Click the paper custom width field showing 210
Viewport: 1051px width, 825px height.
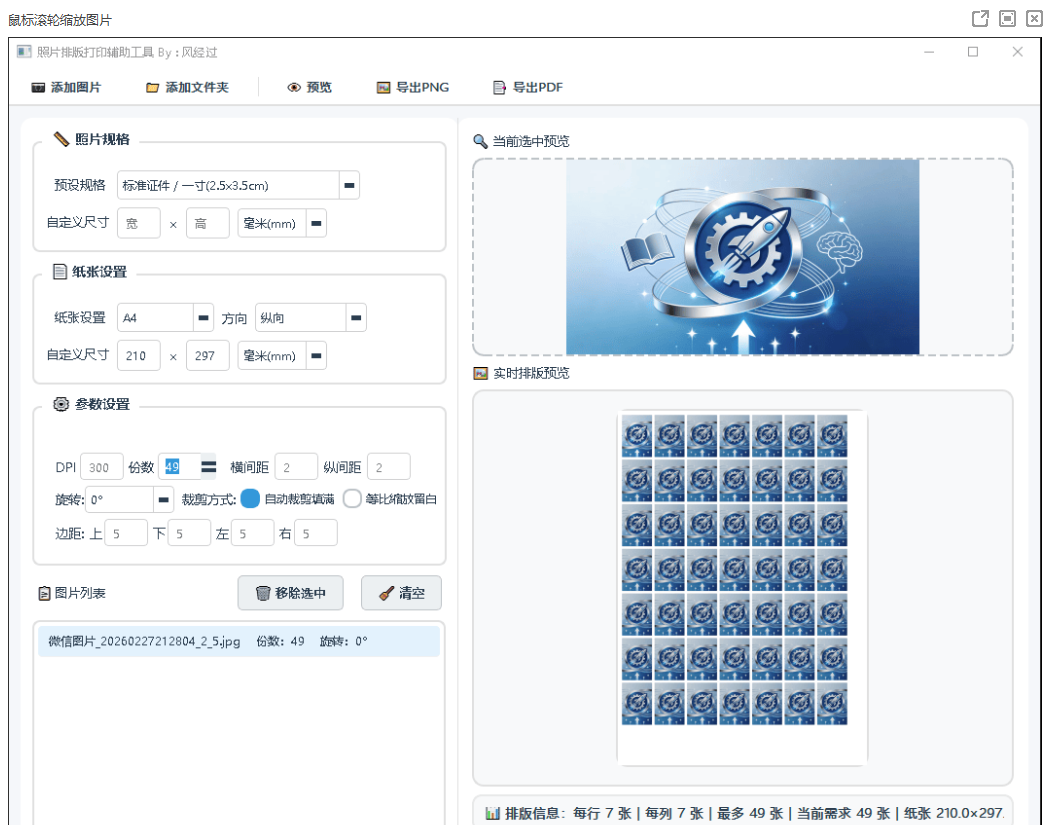coord(138,356)
